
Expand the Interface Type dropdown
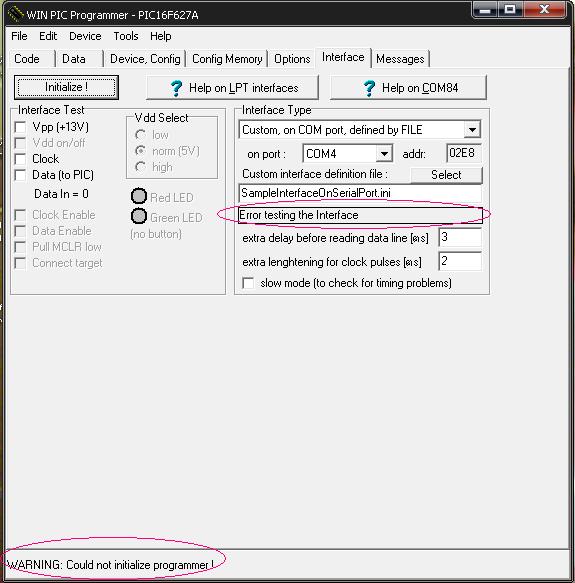pos(472,130)
